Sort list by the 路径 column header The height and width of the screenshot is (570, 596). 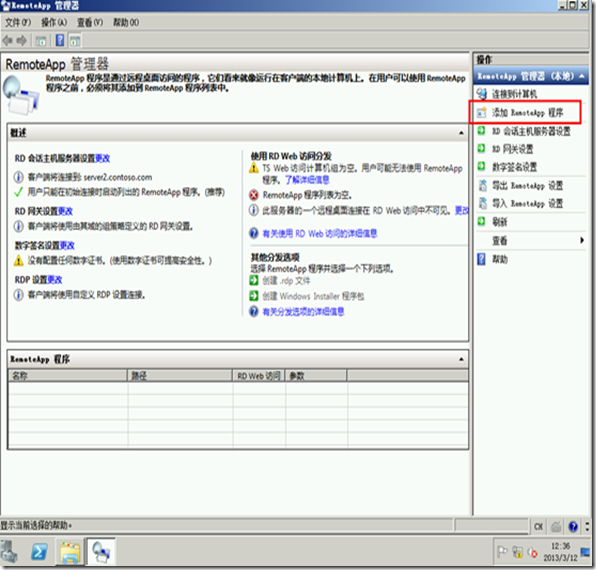click(x=180, y=376)
